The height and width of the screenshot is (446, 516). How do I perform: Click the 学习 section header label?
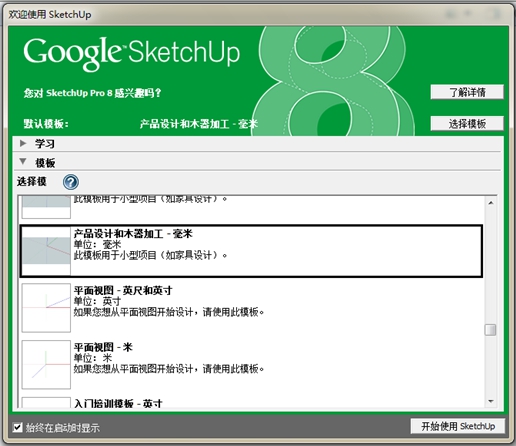45,144
